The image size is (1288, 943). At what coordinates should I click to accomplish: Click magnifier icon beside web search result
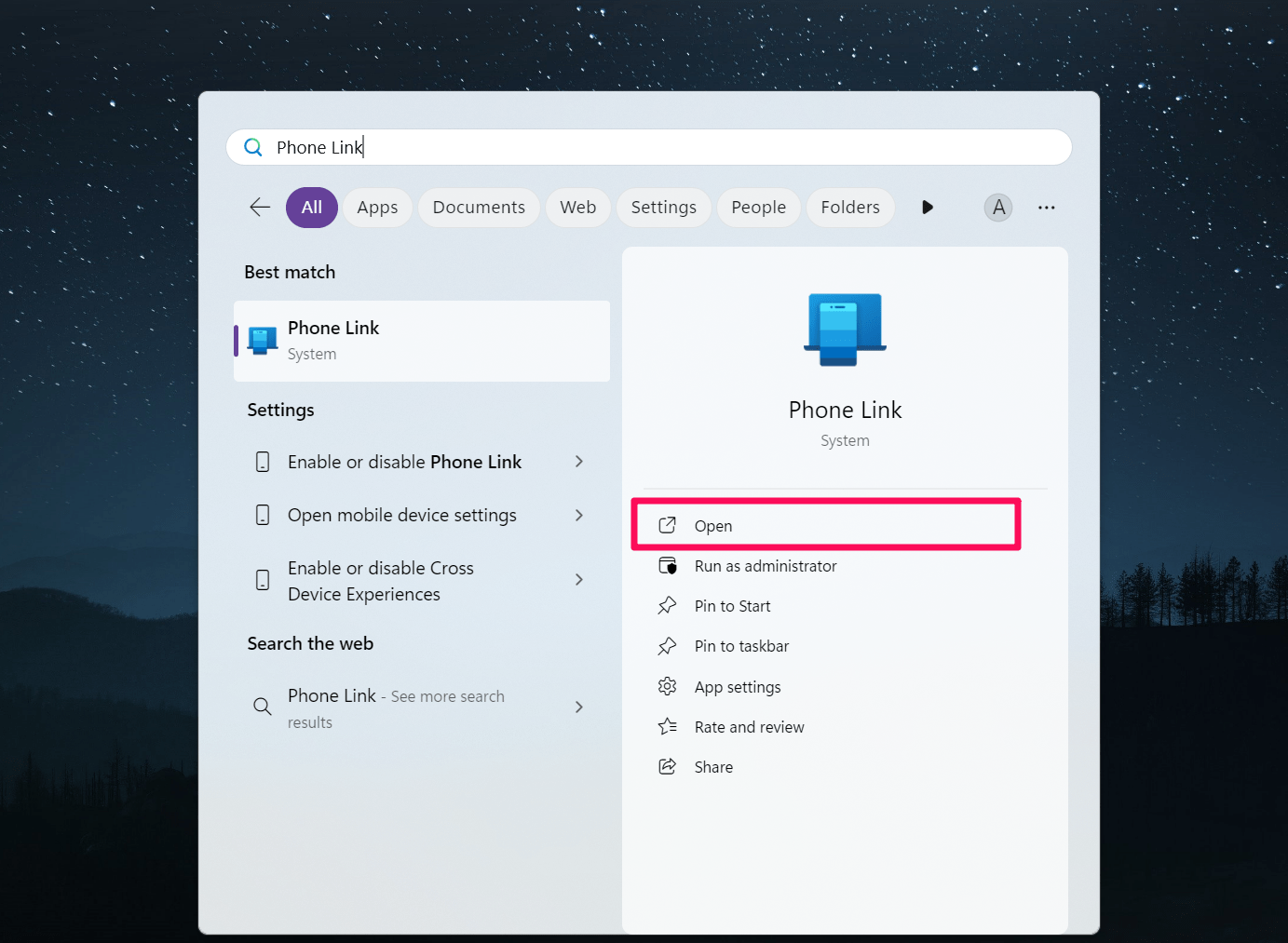coord(263,707)
